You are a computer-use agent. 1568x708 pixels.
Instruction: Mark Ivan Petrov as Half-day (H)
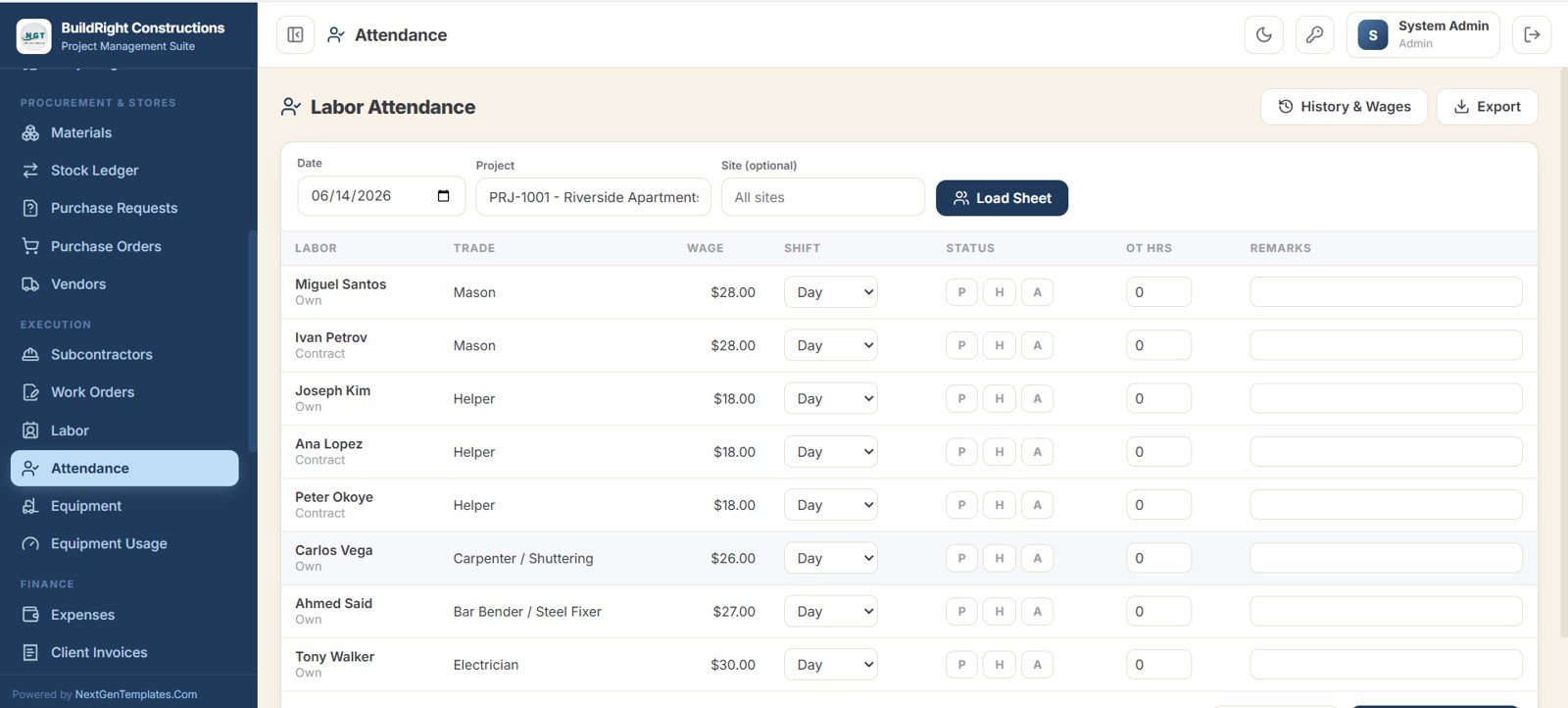pyautogui.click(x=999, y=345)
